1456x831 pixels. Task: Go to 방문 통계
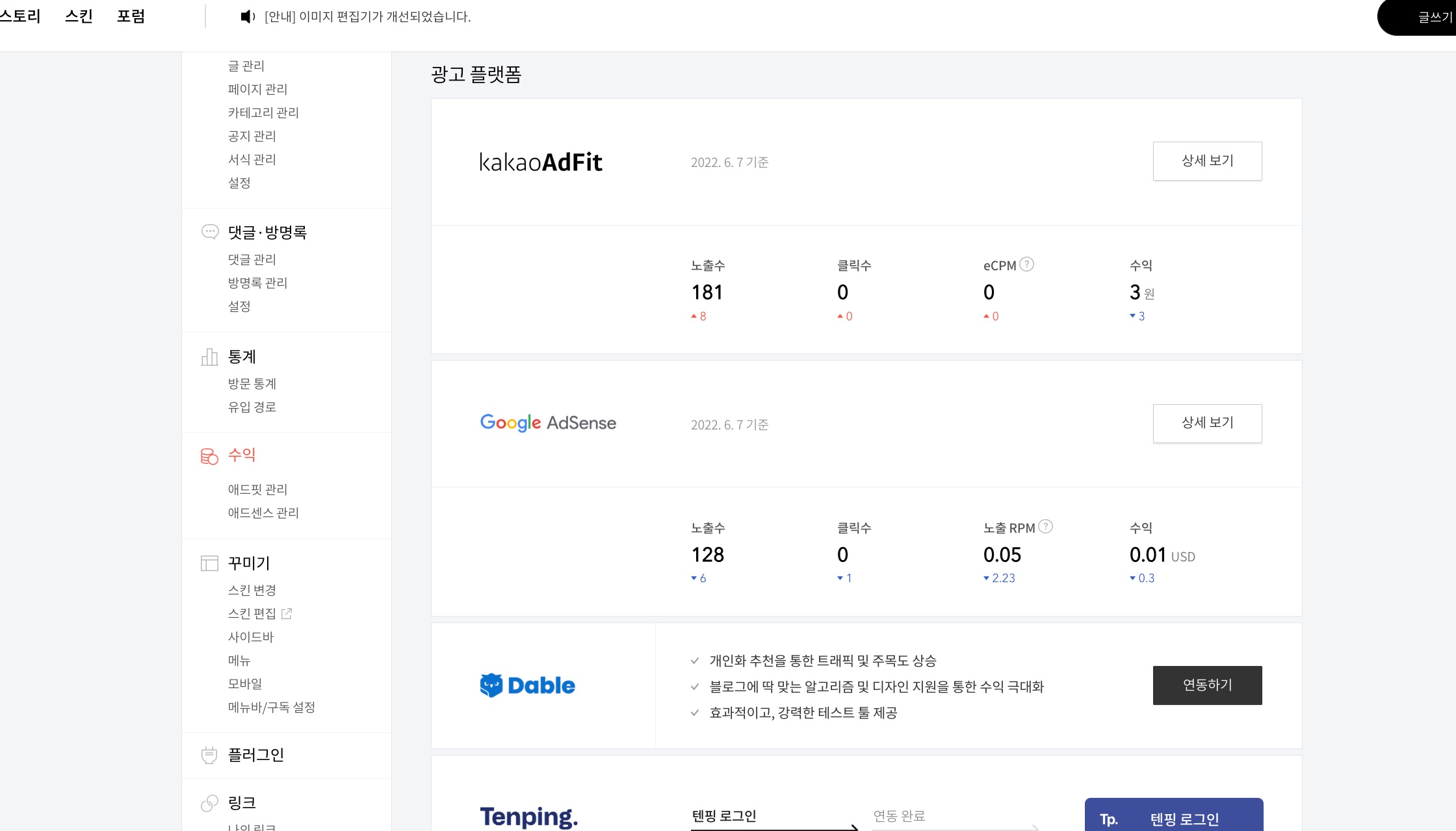252,383
